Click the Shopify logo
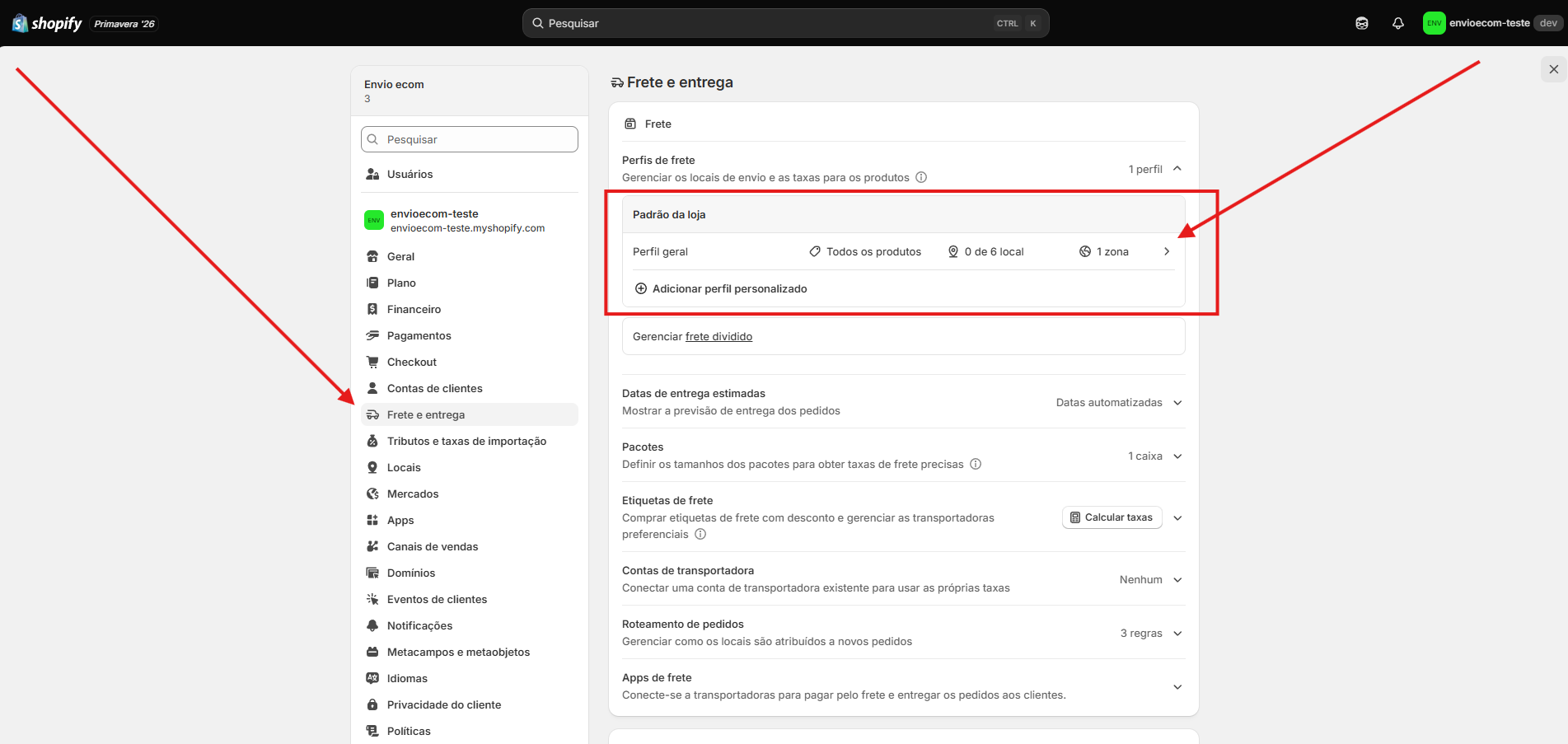 48,23
